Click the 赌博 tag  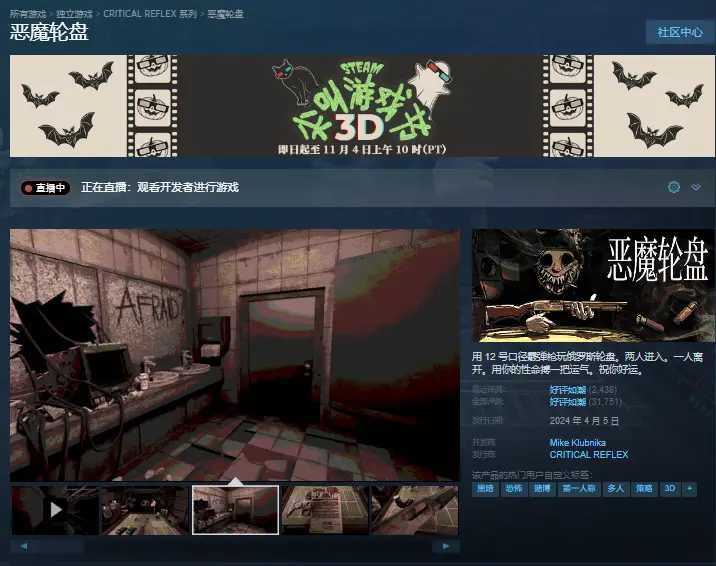coord(542,489)
